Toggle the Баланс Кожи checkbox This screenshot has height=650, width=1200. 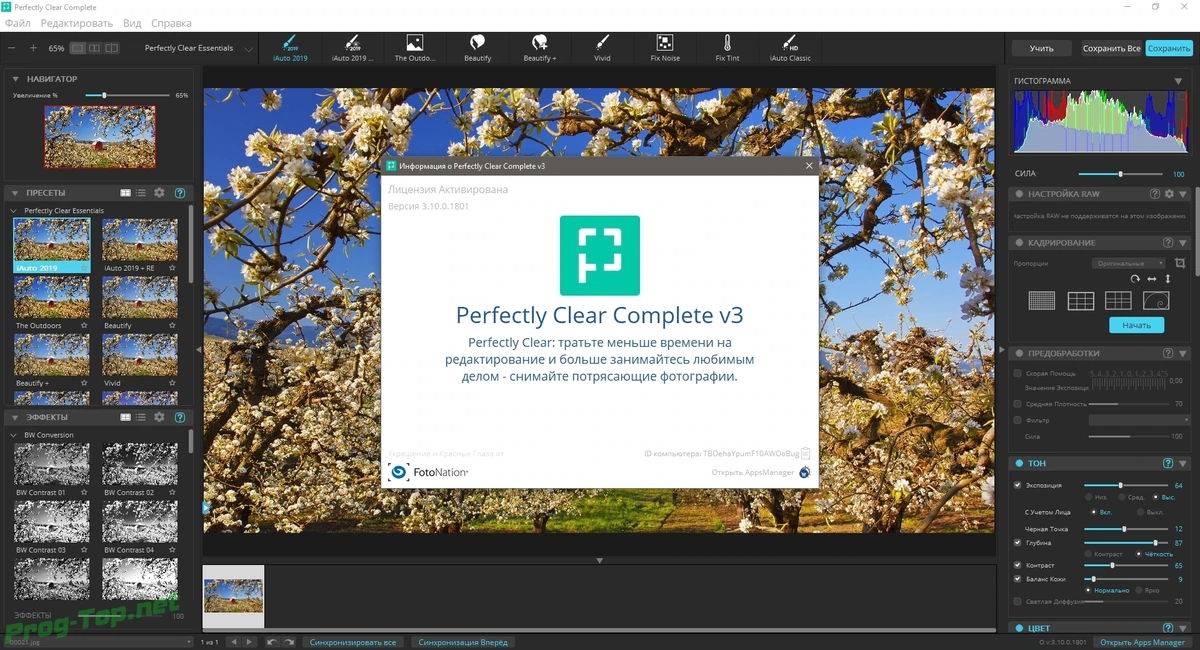(x=1018, y=578)
